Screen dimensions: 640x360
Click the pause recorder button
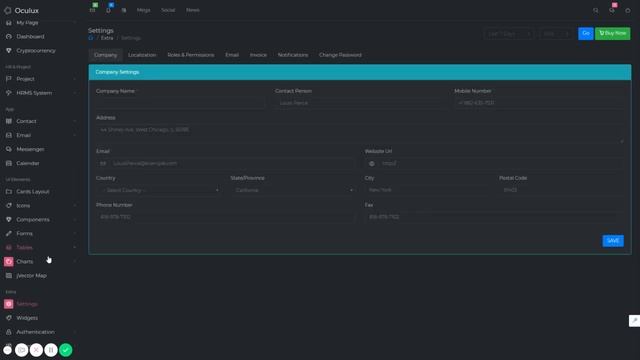point(51,350)
